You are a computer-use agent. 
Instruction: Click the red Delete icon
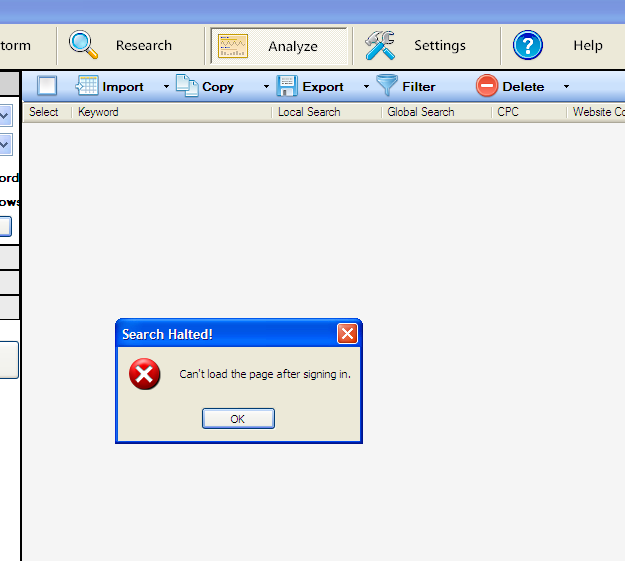487,86
